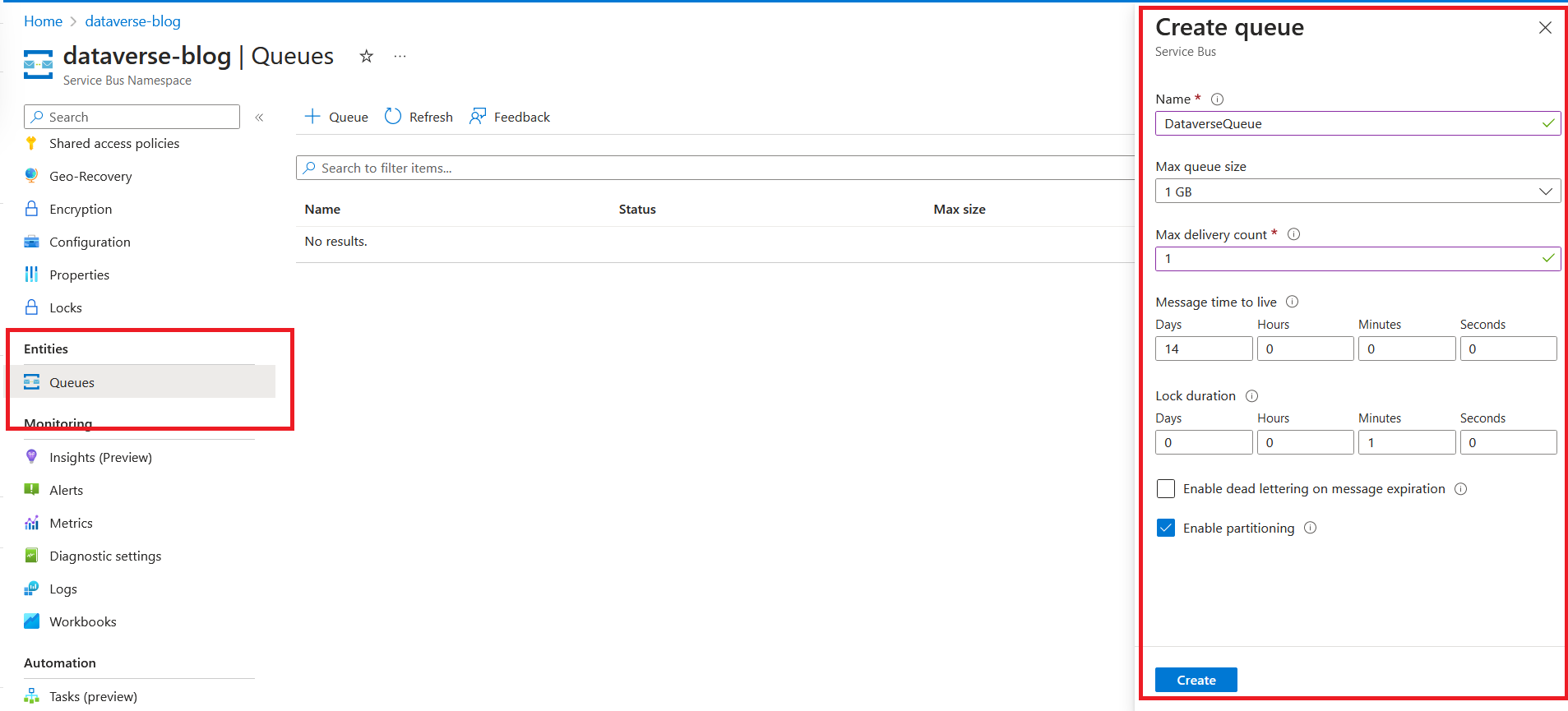This screenshot has height=711, width=1568.
Task: Click the dataverse-blog breadcrumb link
Action: pos(133,21)
